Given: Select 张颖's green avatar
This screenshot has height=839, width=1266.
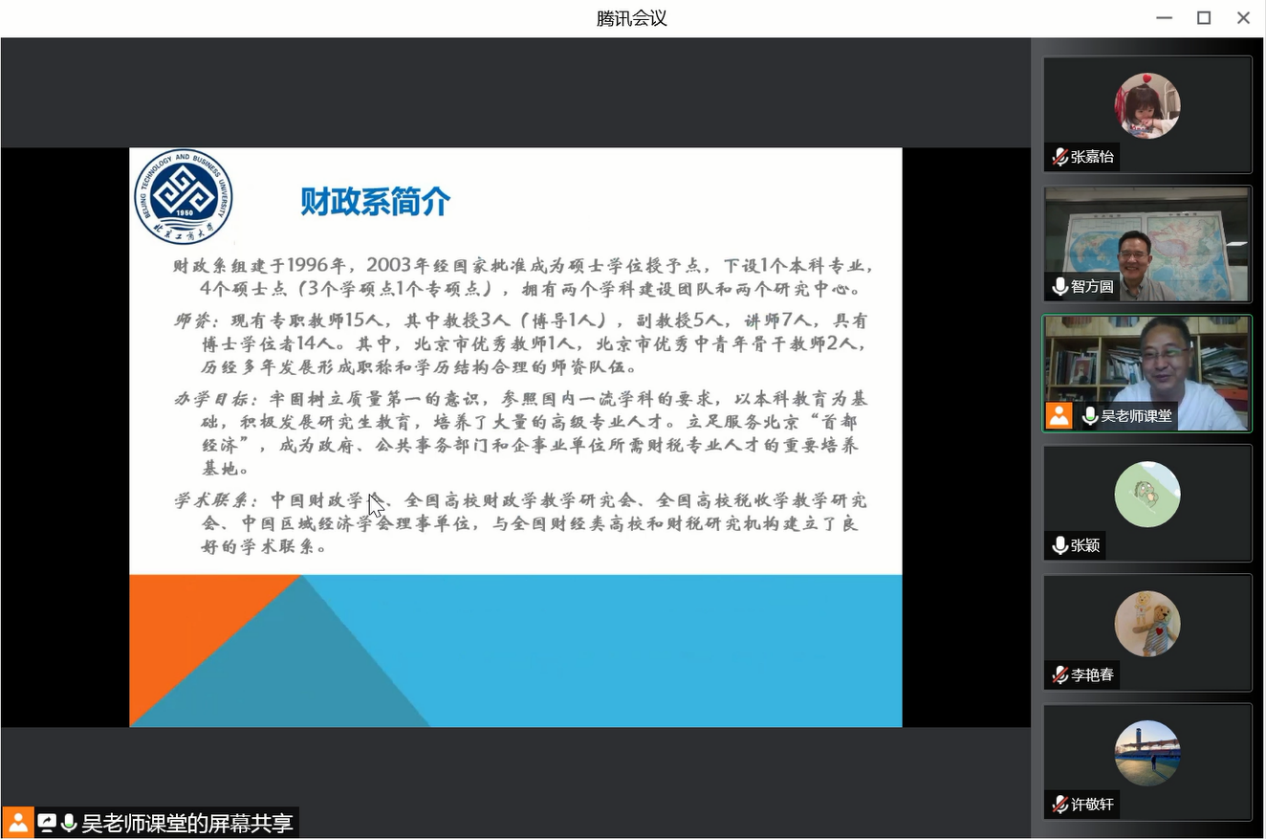Looking at the screenshot, I should coord(1147,494).
